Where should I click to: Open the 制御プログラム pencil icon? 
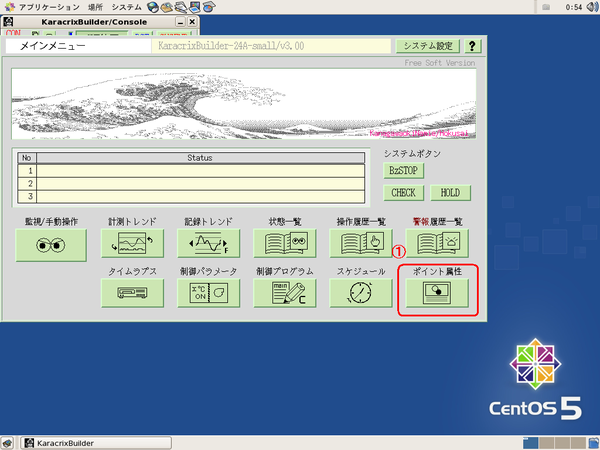coord(285,293)
